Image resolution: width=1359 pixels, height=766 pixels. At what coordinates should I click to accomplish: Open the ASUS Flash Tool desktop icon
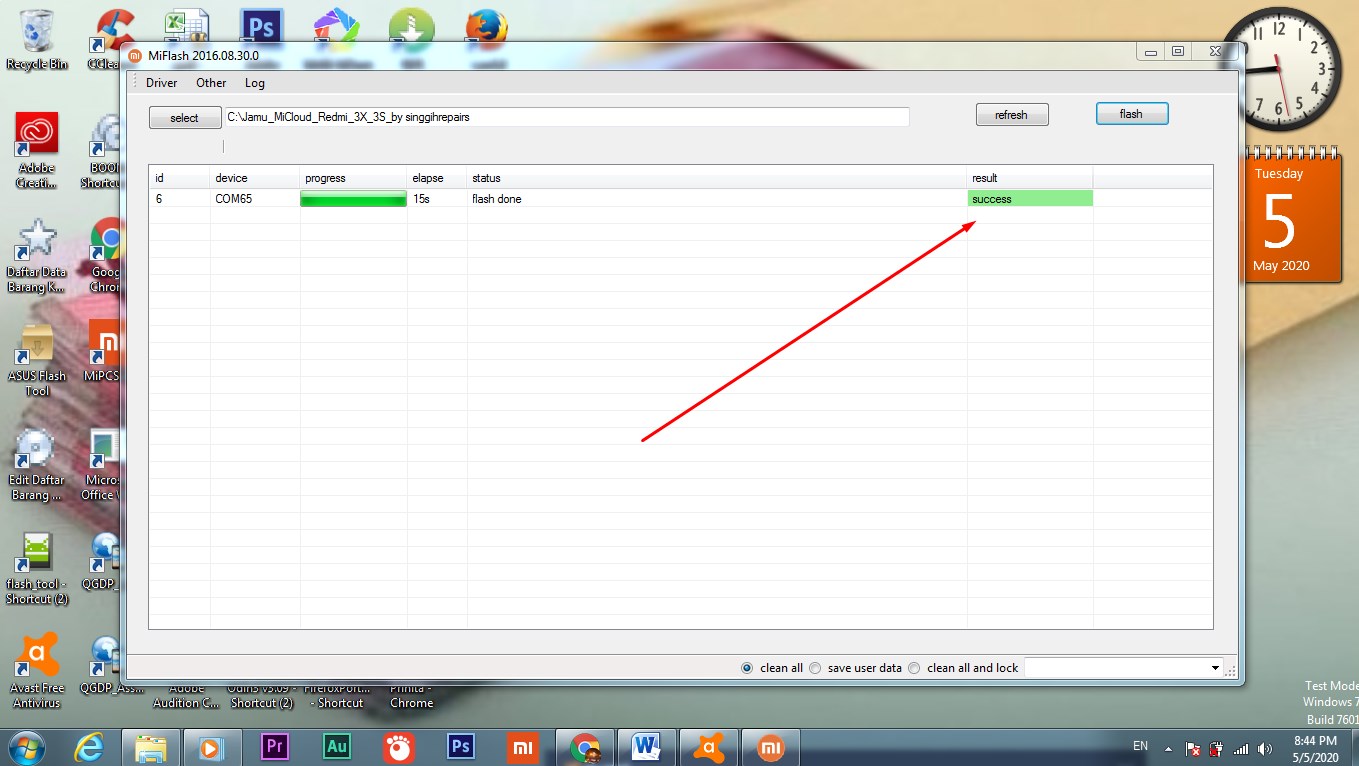(37, 360)
